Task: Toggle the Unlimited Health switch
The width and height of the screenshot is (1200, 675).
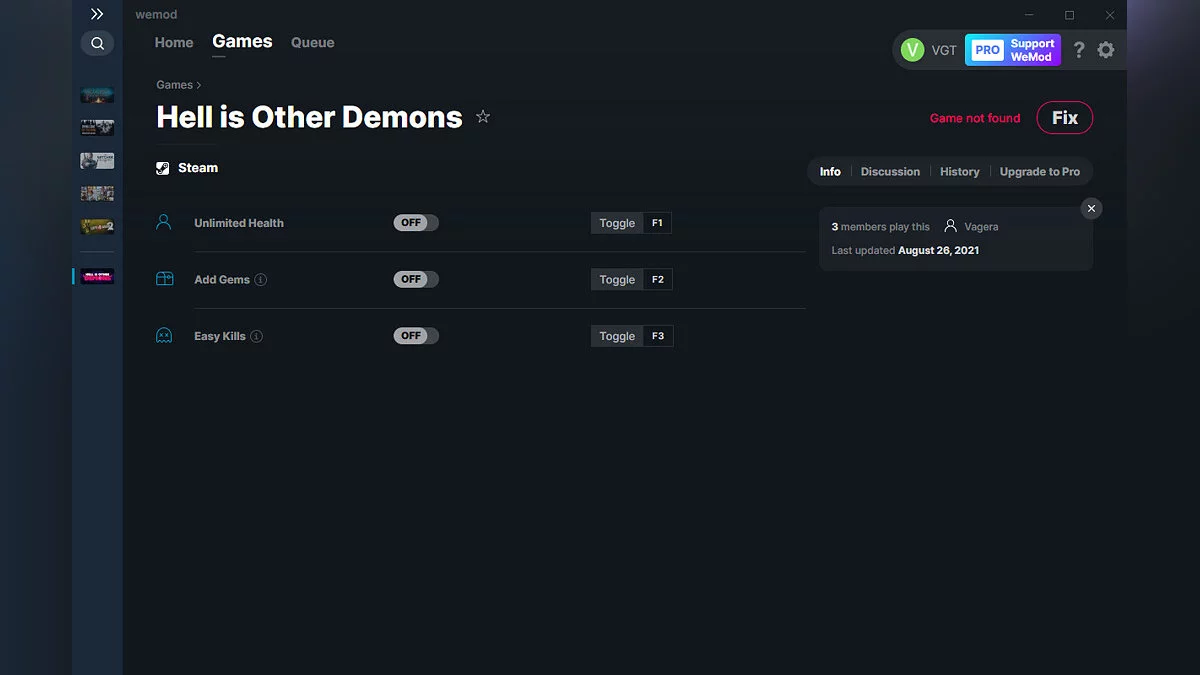Action: click(416, 223)
